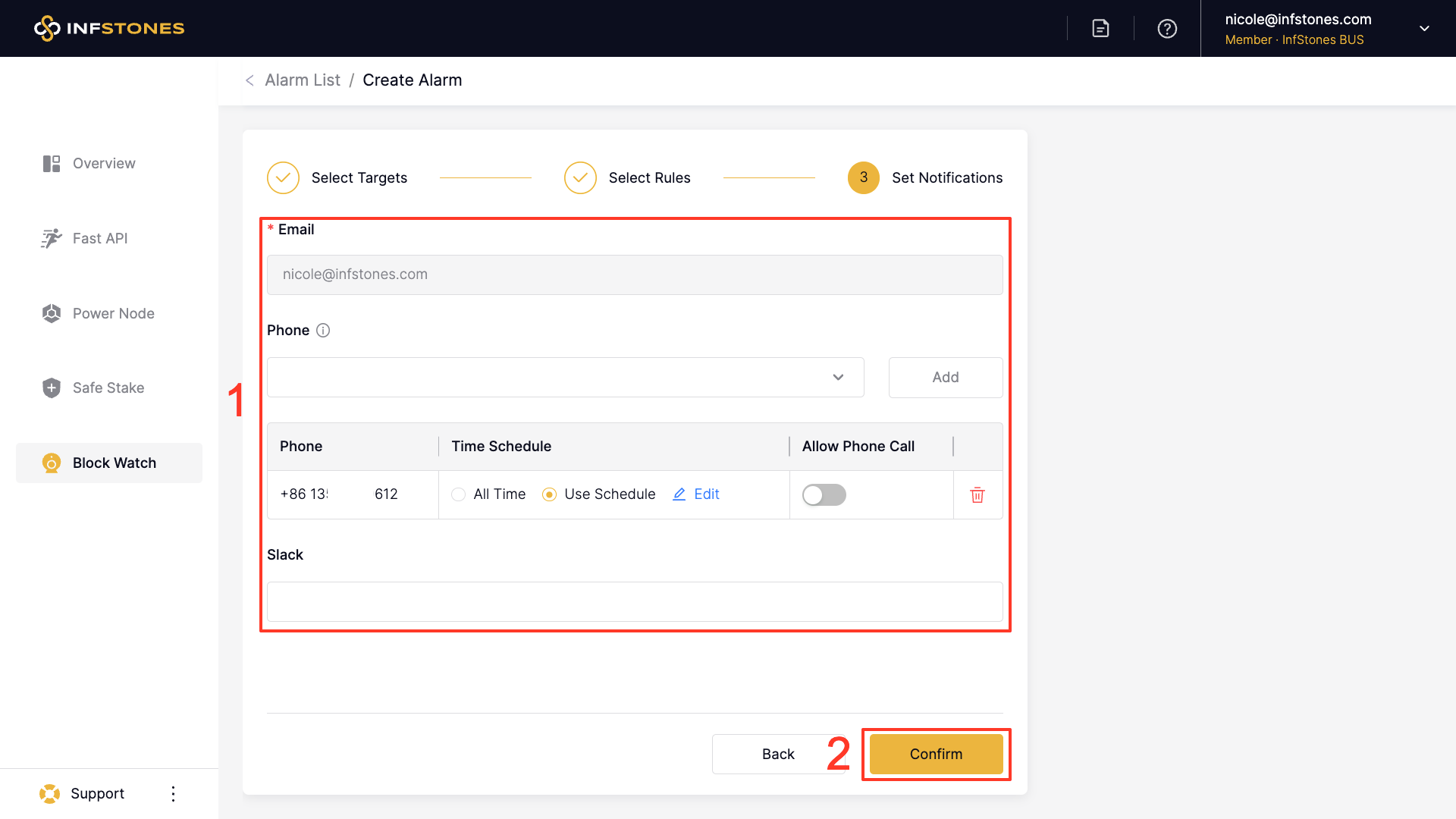Open the Support lifebuoy icon
1456x819 pixels.
pos(50,794)
